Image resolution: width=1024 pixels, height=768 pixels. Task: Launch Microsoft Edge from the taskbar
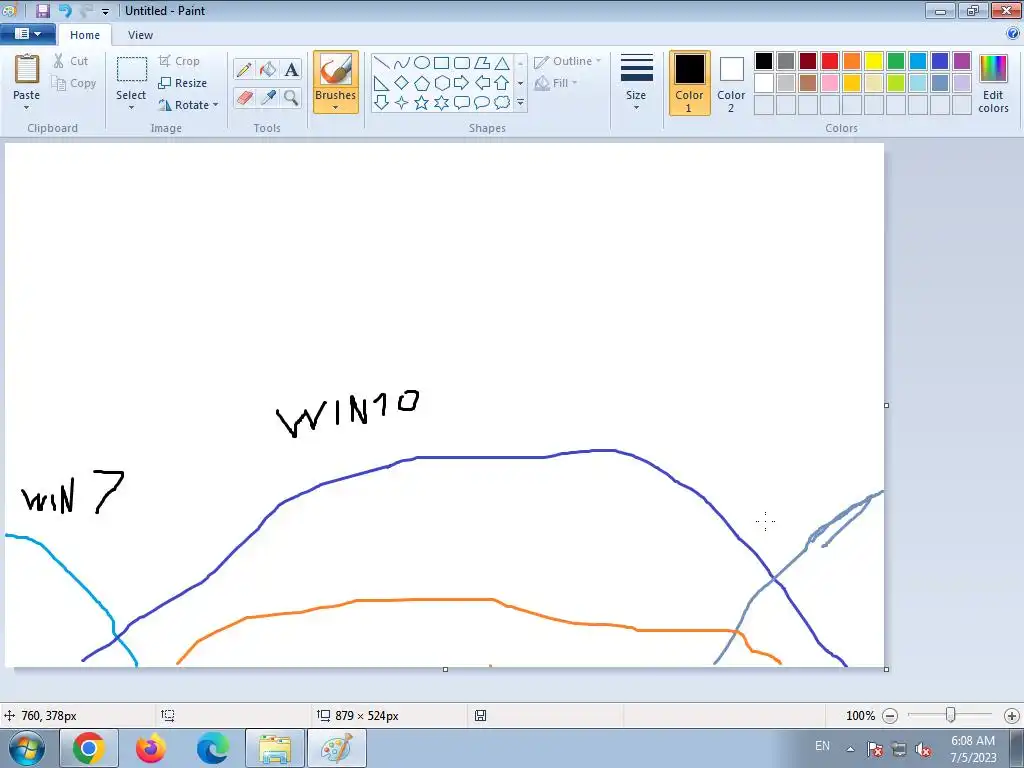click(x=213, y=748)
